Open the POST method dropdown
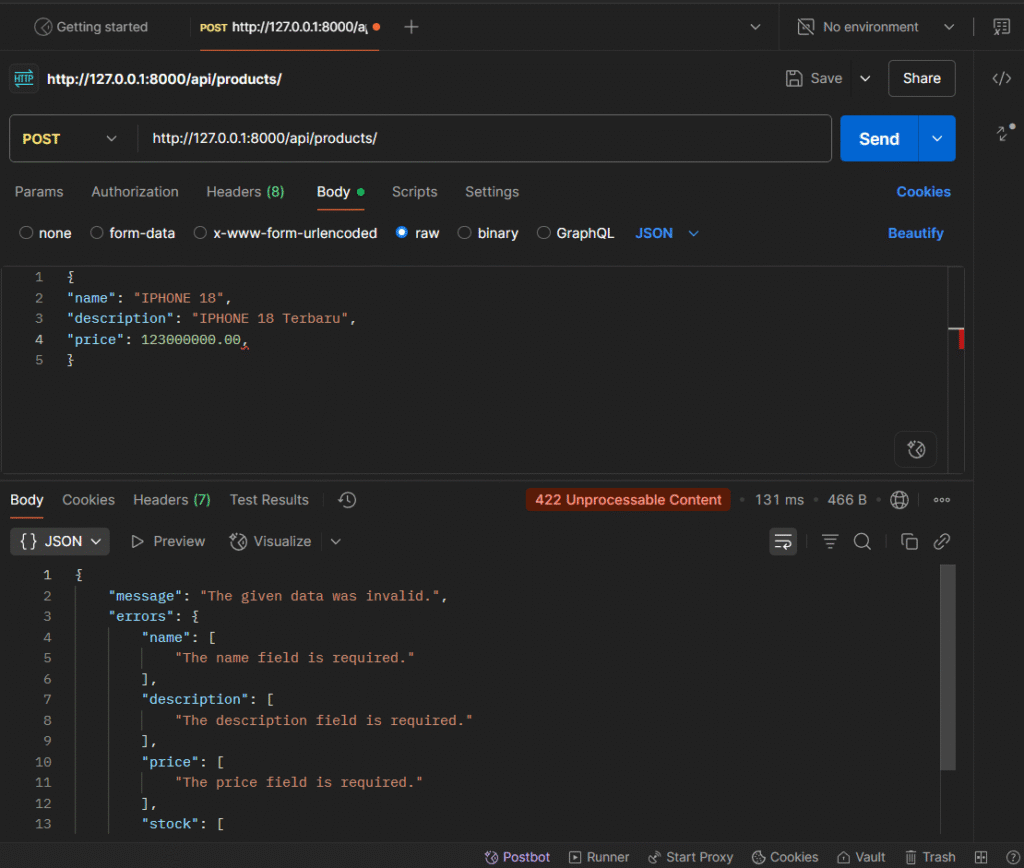Viewport: 1024px width, 868px height. [71, 139]
